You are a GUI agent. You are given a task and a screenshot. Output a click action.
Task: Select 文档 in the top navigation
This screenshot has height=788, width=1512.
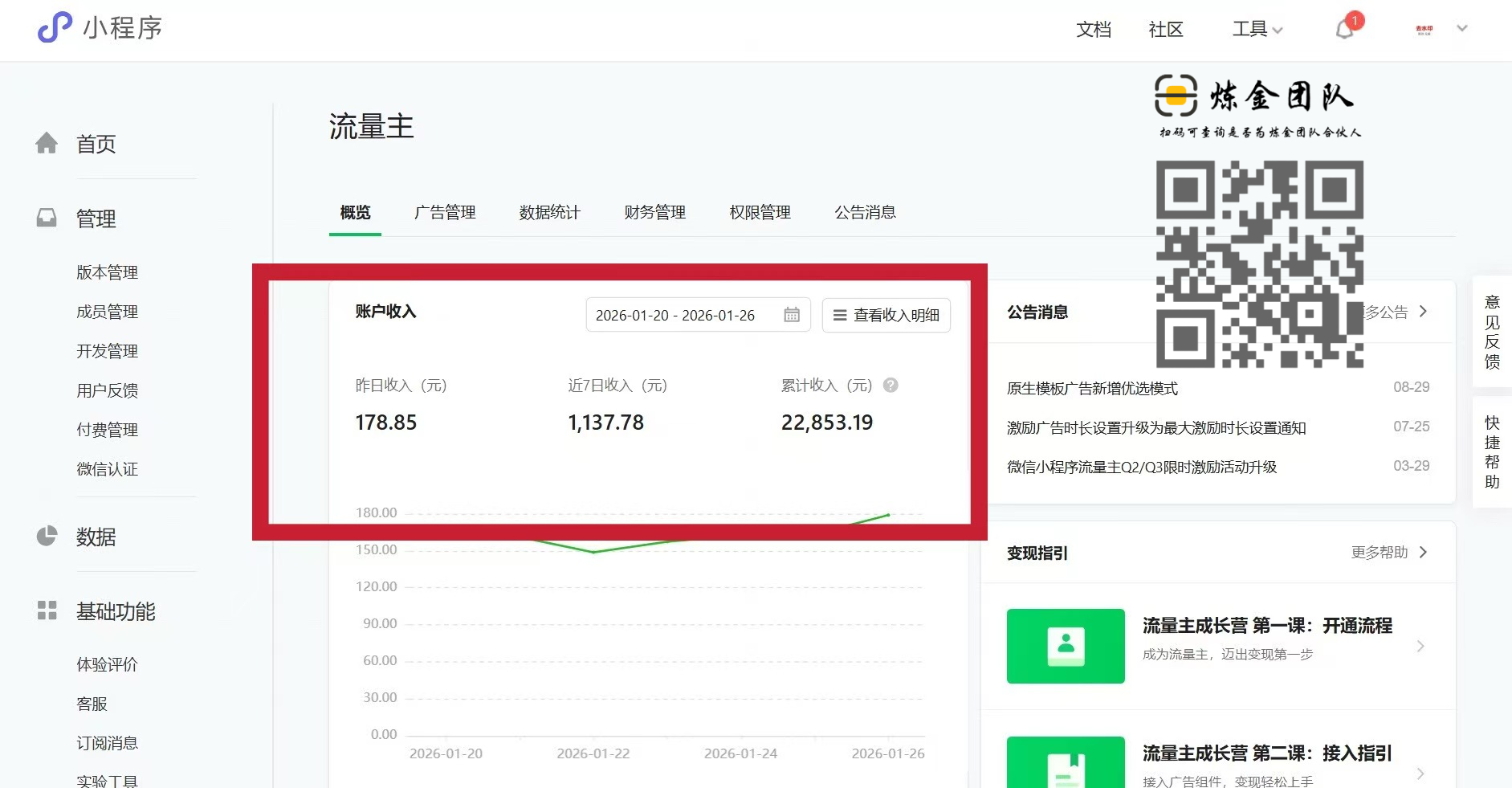(1094, 30)
